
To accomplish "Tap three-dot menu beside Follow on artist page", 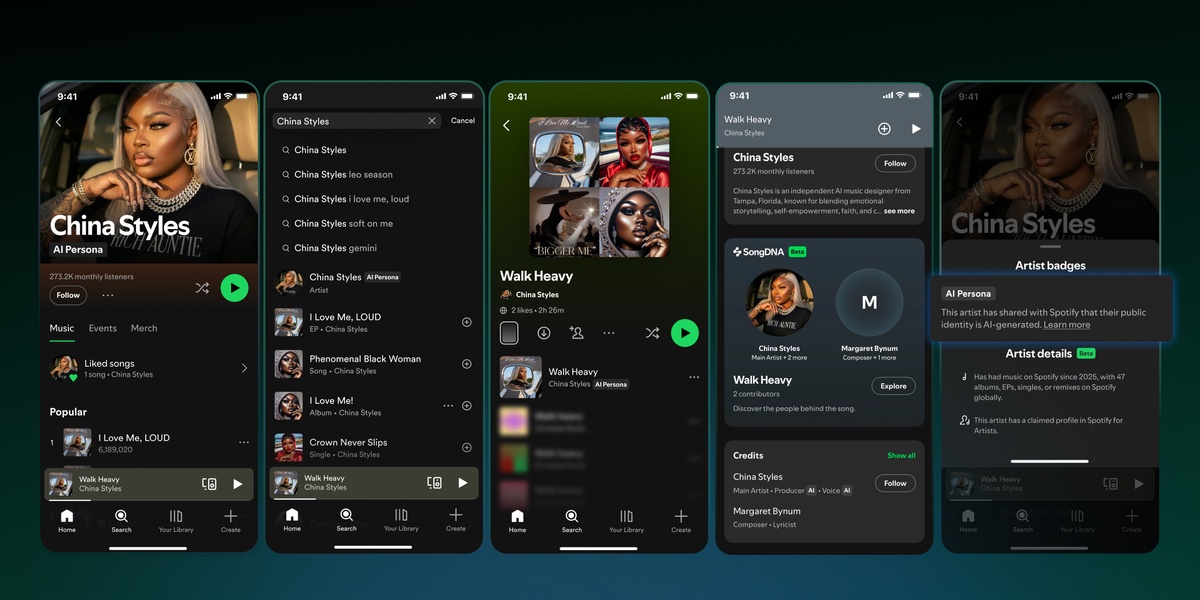I will [x=108, y=295].
